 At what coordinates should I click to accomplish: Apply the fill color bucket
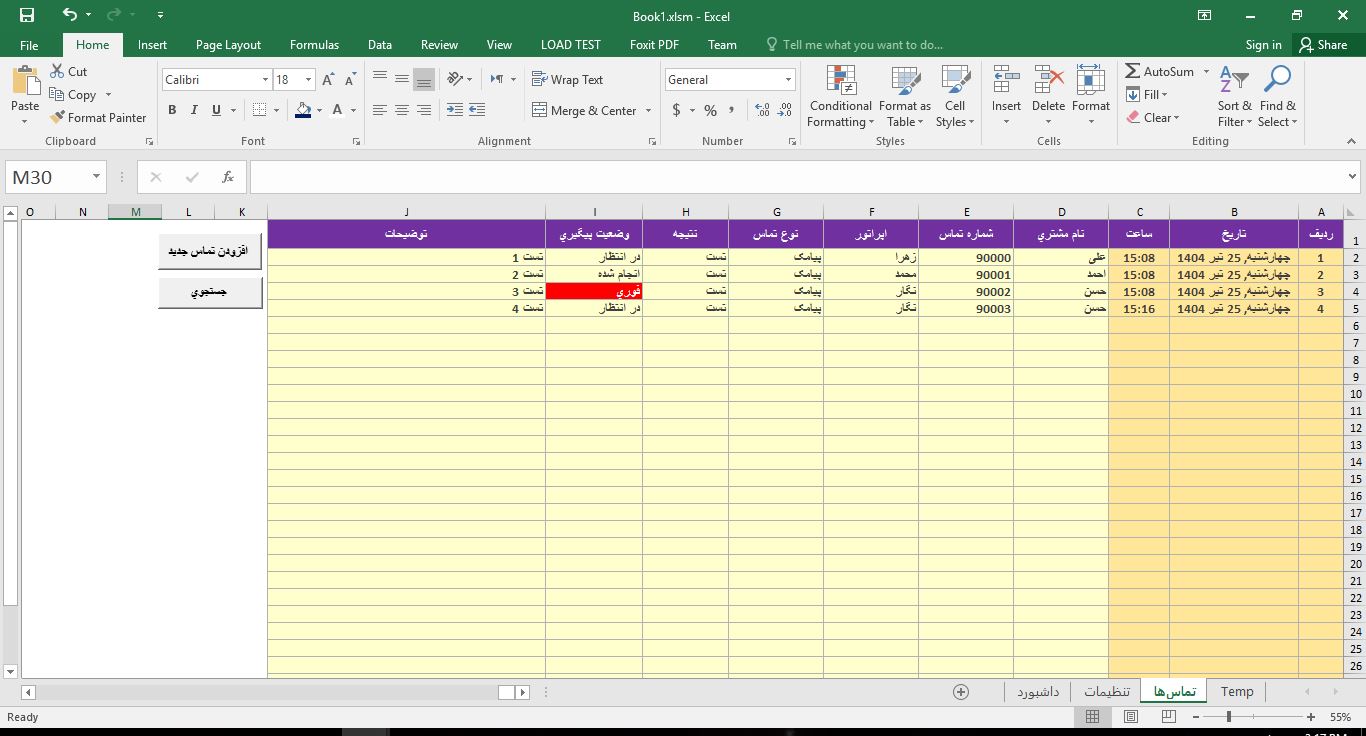tap(304, 110)
